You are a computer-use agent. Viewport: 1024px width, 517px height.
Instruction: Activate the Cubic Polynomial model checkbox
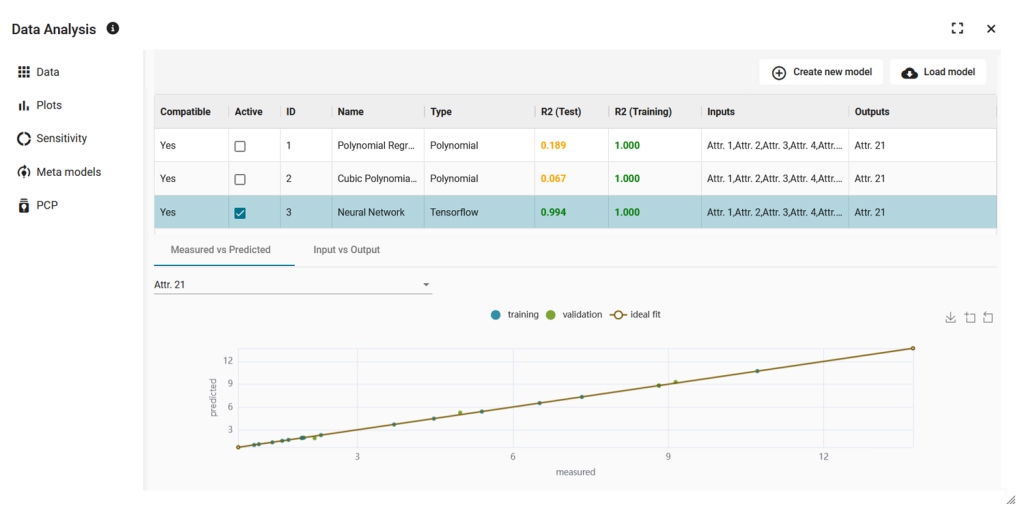240,179
